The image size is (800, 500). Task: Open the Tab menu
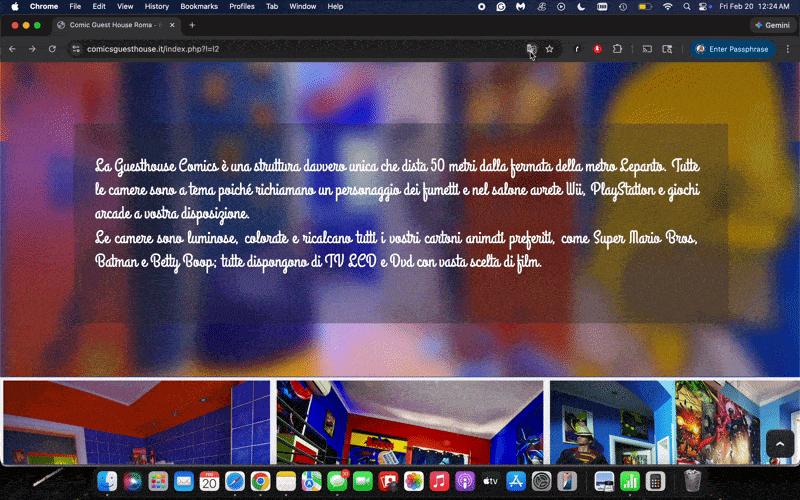pos(272,7)
